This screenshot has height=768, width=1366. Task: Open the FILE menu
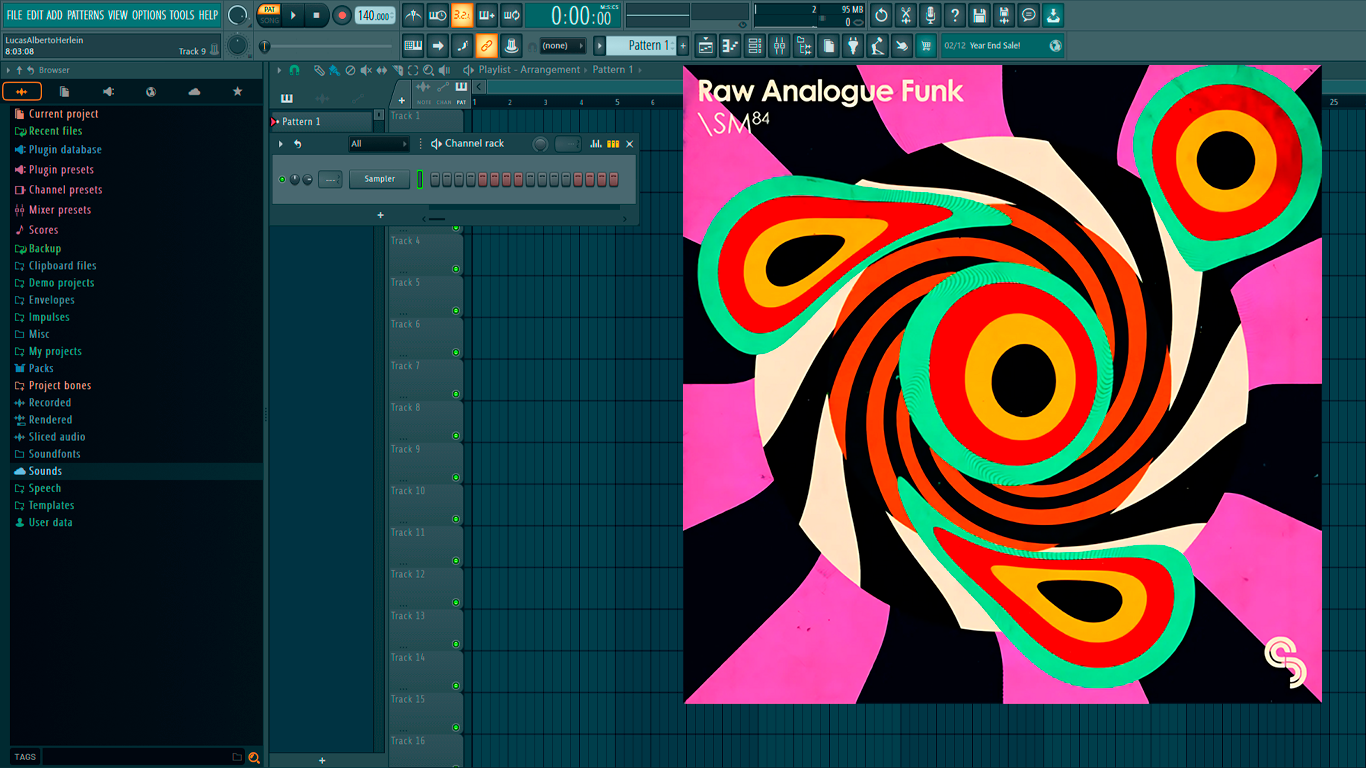14,15
